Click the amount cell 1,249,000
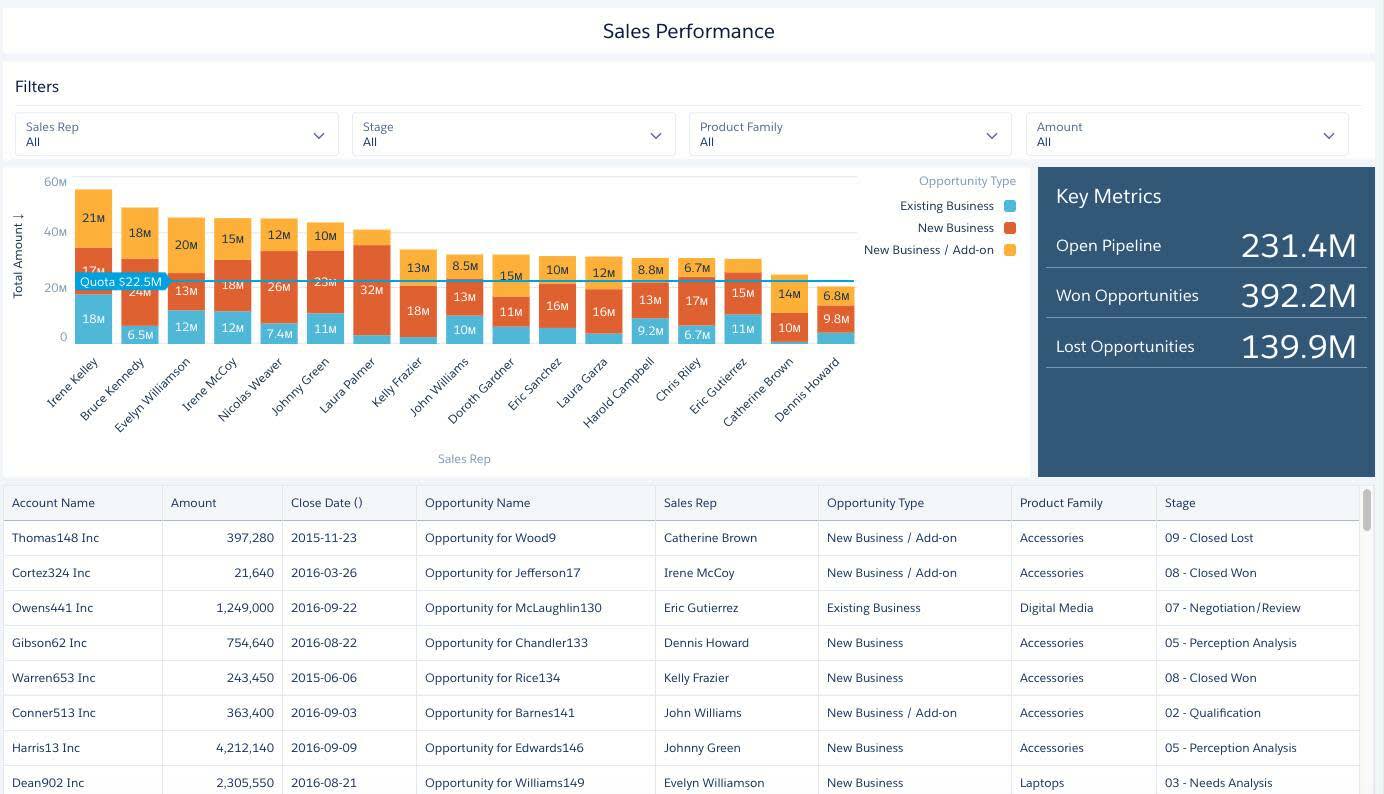 [222, 608]
